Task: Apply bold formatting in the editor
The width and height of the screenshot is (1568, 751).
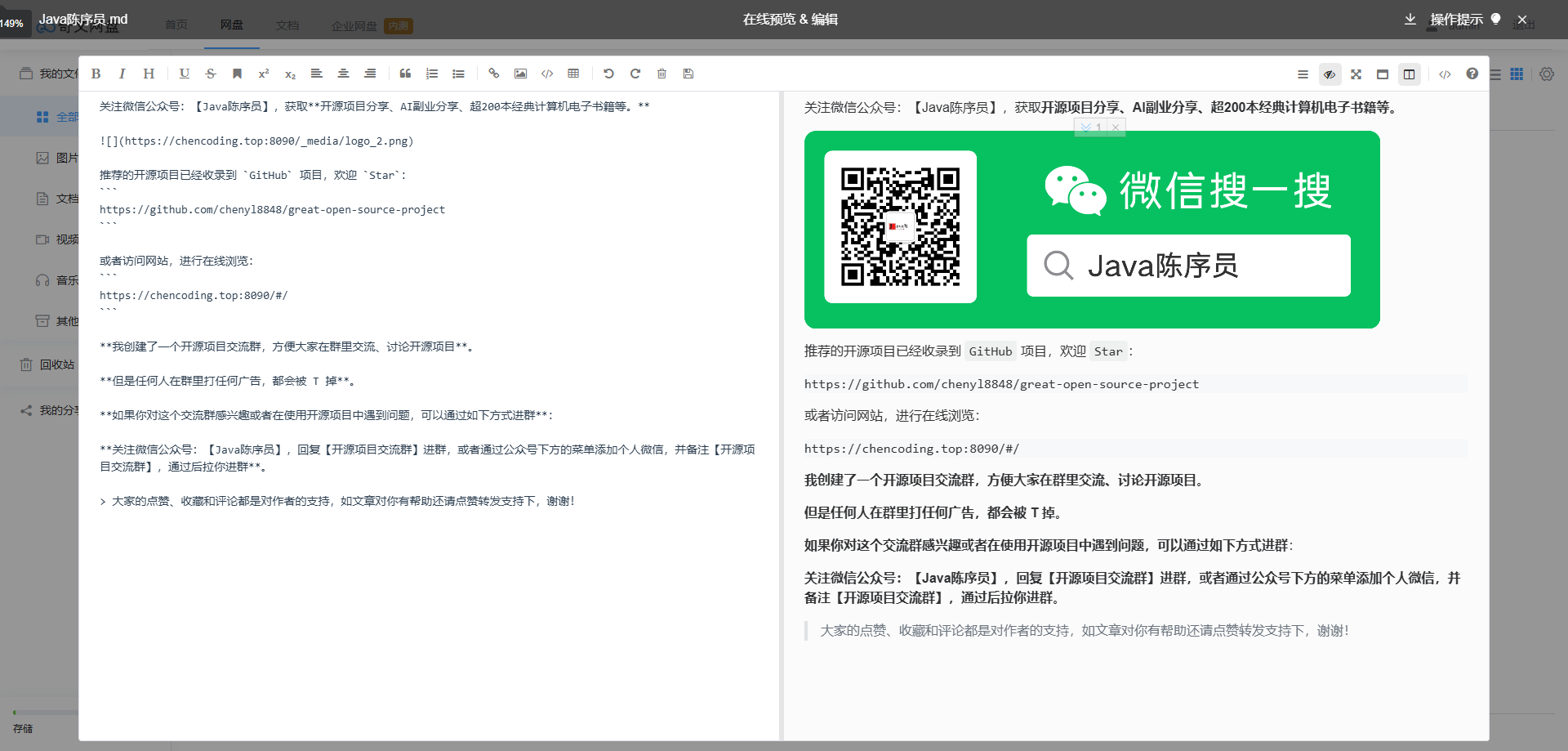Action: [x=96, y=74]
